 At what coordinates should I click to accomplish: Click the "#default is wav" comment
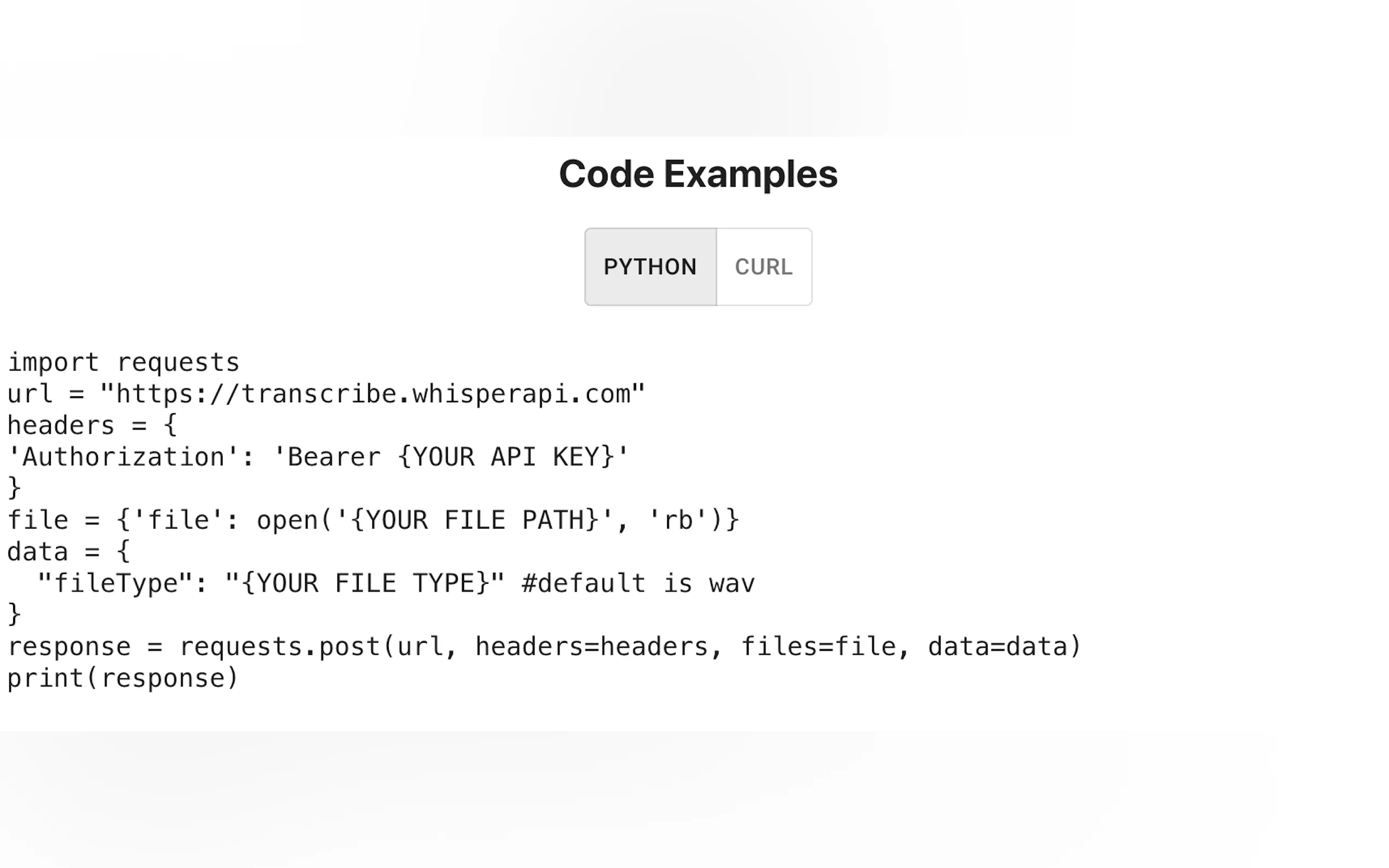[638, 584]
